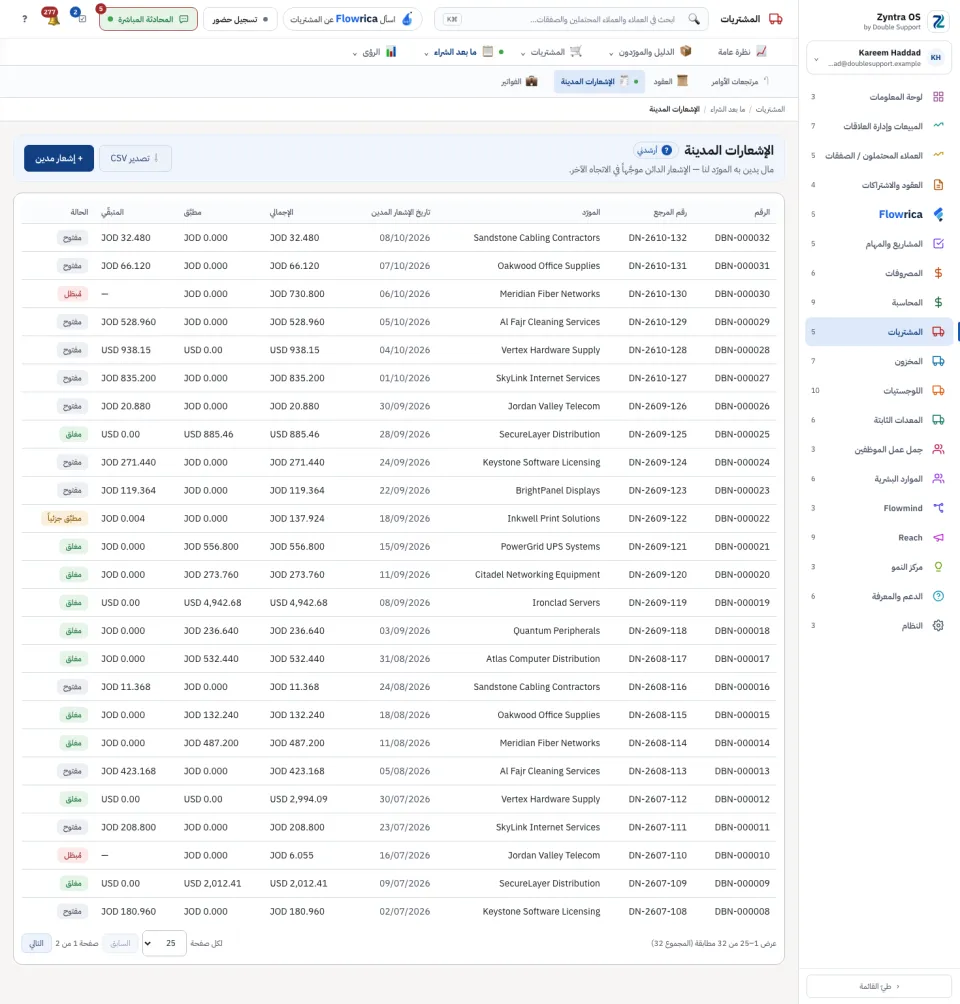Image resolution: width=960 pixels, height=1004 pixels.
Task: Open Flowmind in the sidebar
Action: tap(878, 508)
